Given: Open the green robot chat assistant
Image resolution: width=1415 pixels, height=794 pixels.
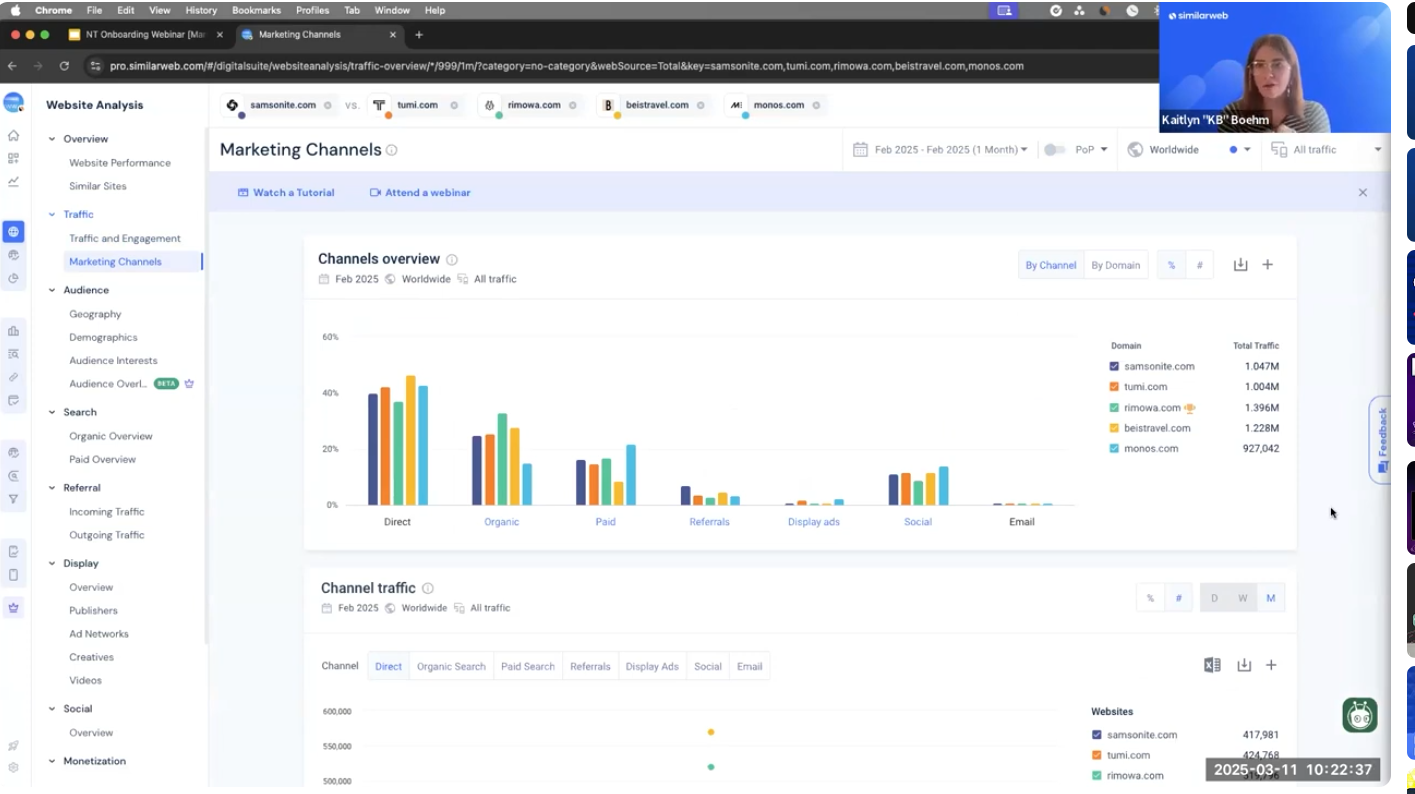Looking at the screenshot, I should [1360, 715].
